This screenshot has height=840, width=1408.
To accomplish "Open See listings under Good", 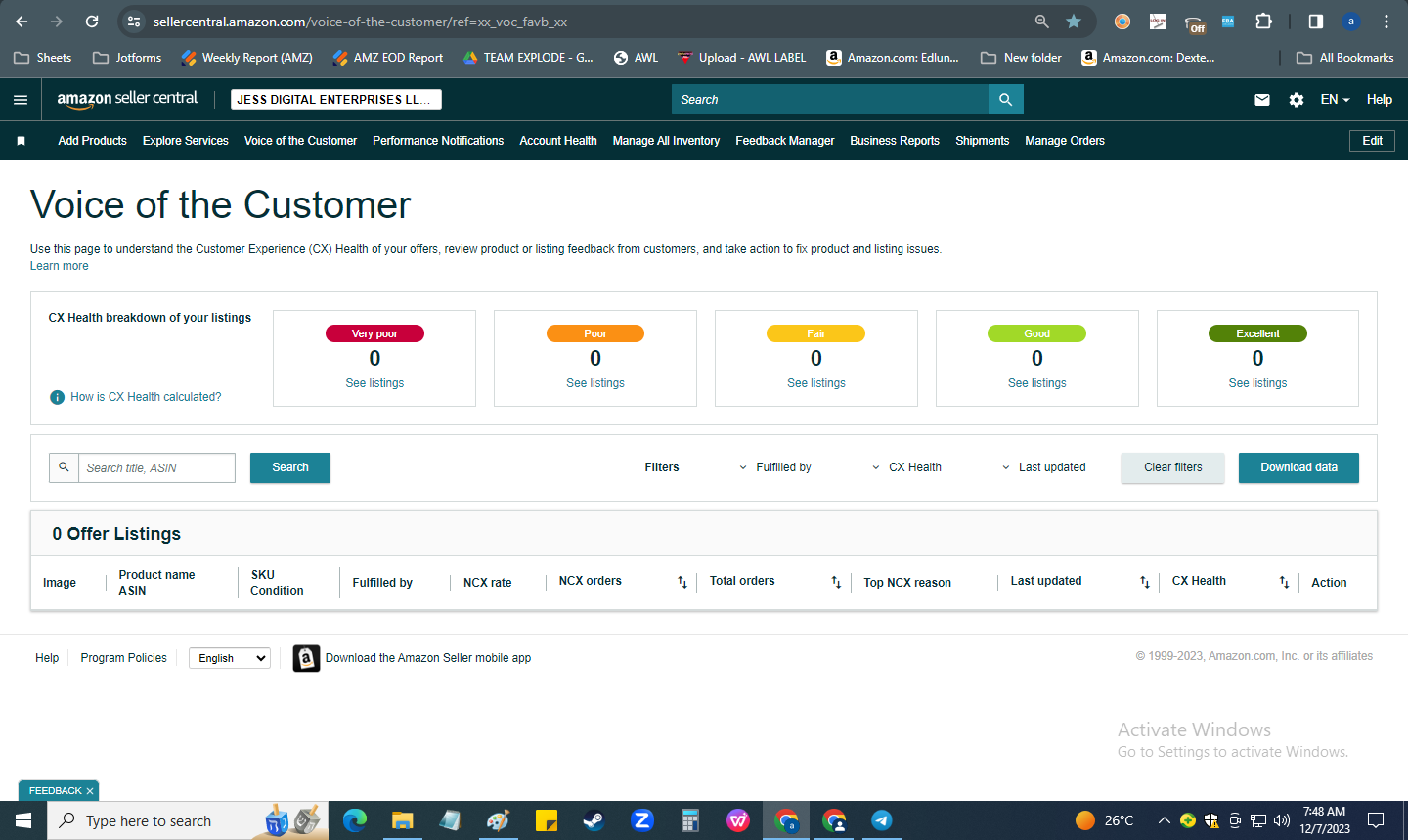I will coord(1037,383).
